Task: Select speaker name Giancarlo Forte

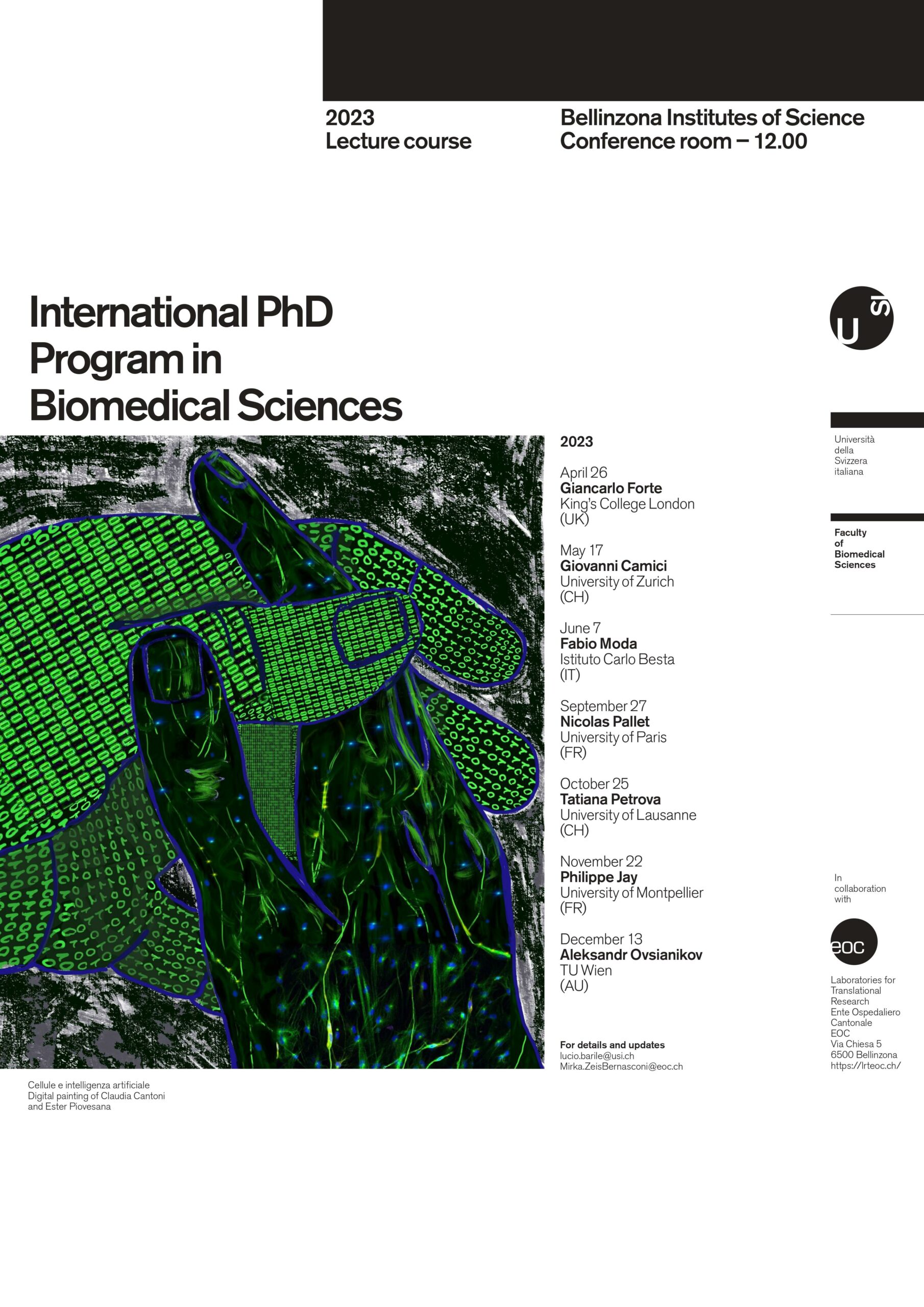Action: click(x=611, y=489)
